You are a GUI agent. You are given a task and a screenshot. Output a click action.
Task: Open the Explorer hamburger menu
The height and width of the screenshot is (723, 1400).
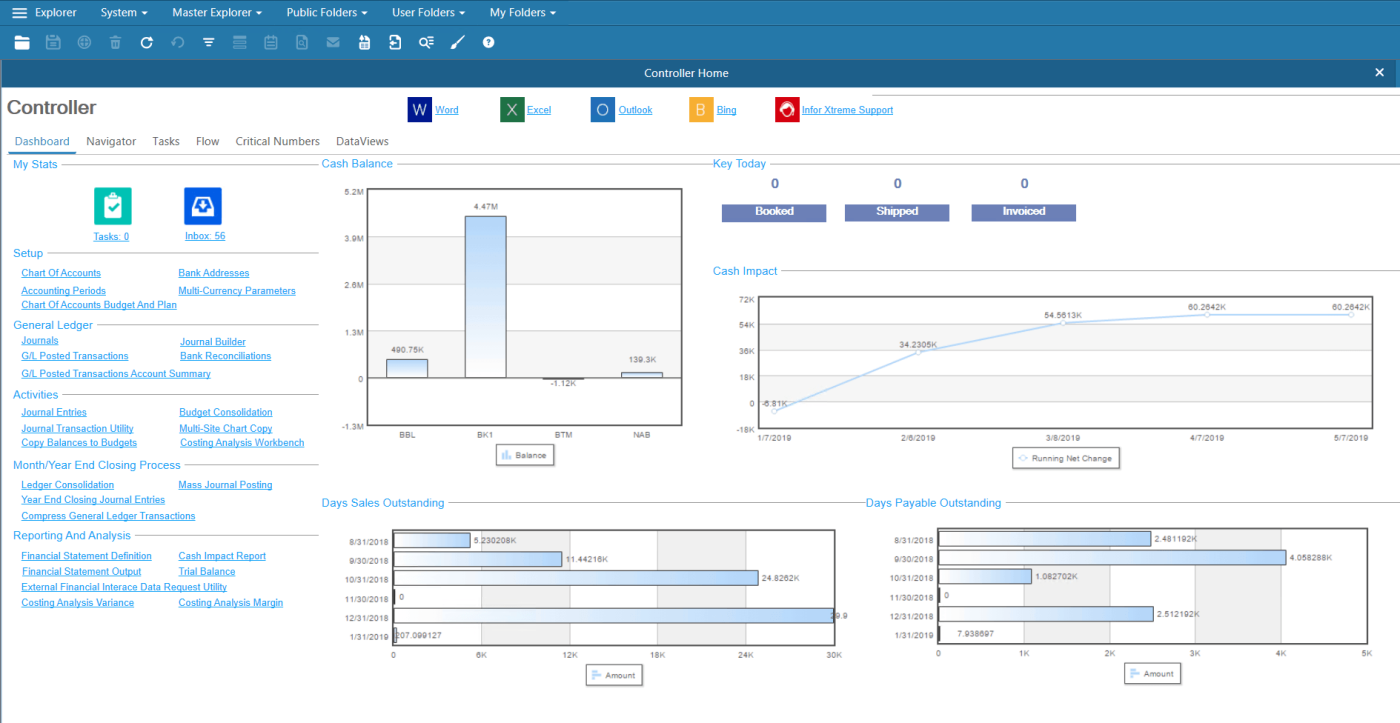point(20,13)
